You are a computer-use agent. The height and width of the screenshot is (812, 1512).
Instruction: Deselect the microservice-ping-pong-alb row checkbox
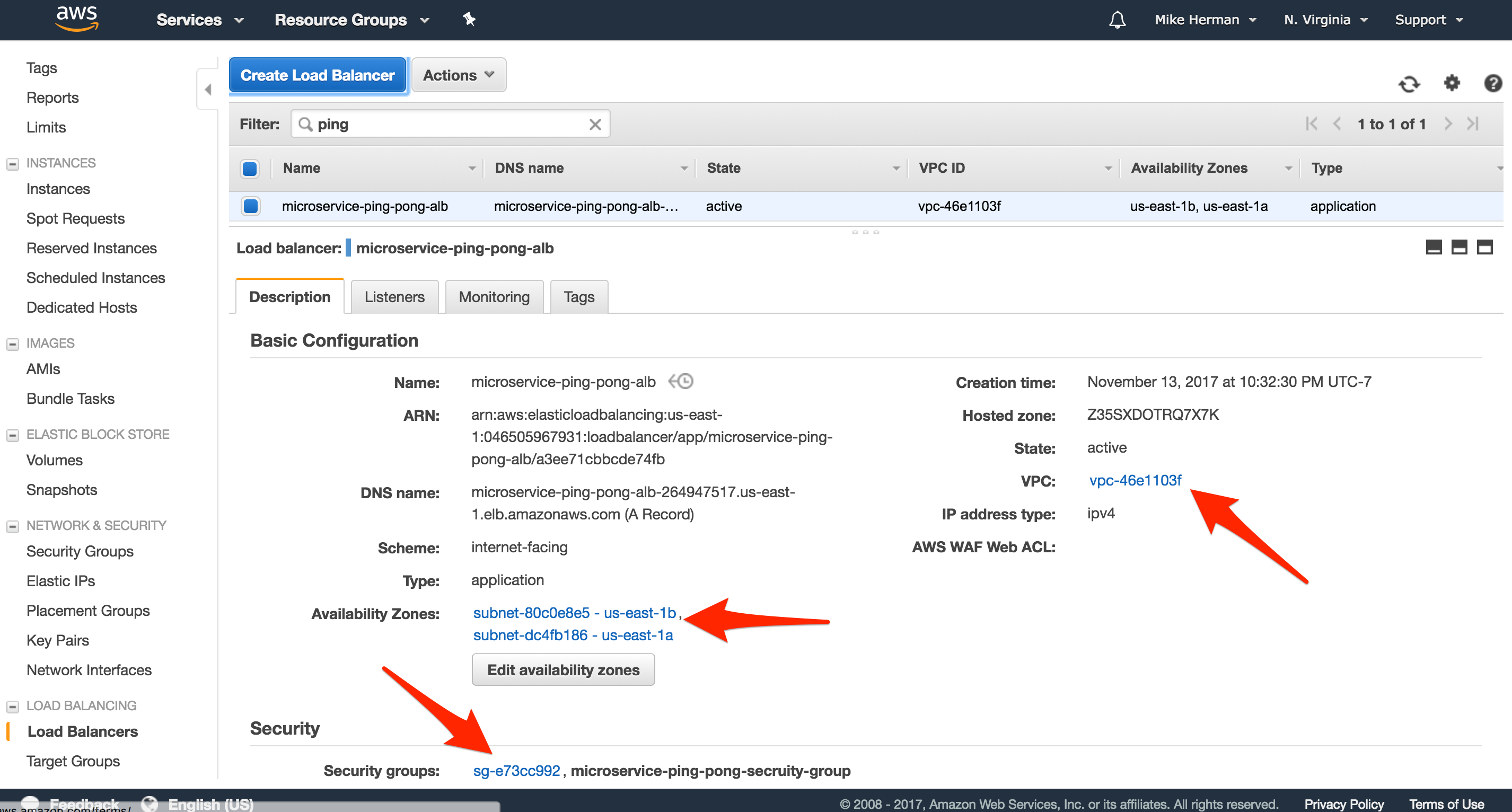(x=250, y=206)
